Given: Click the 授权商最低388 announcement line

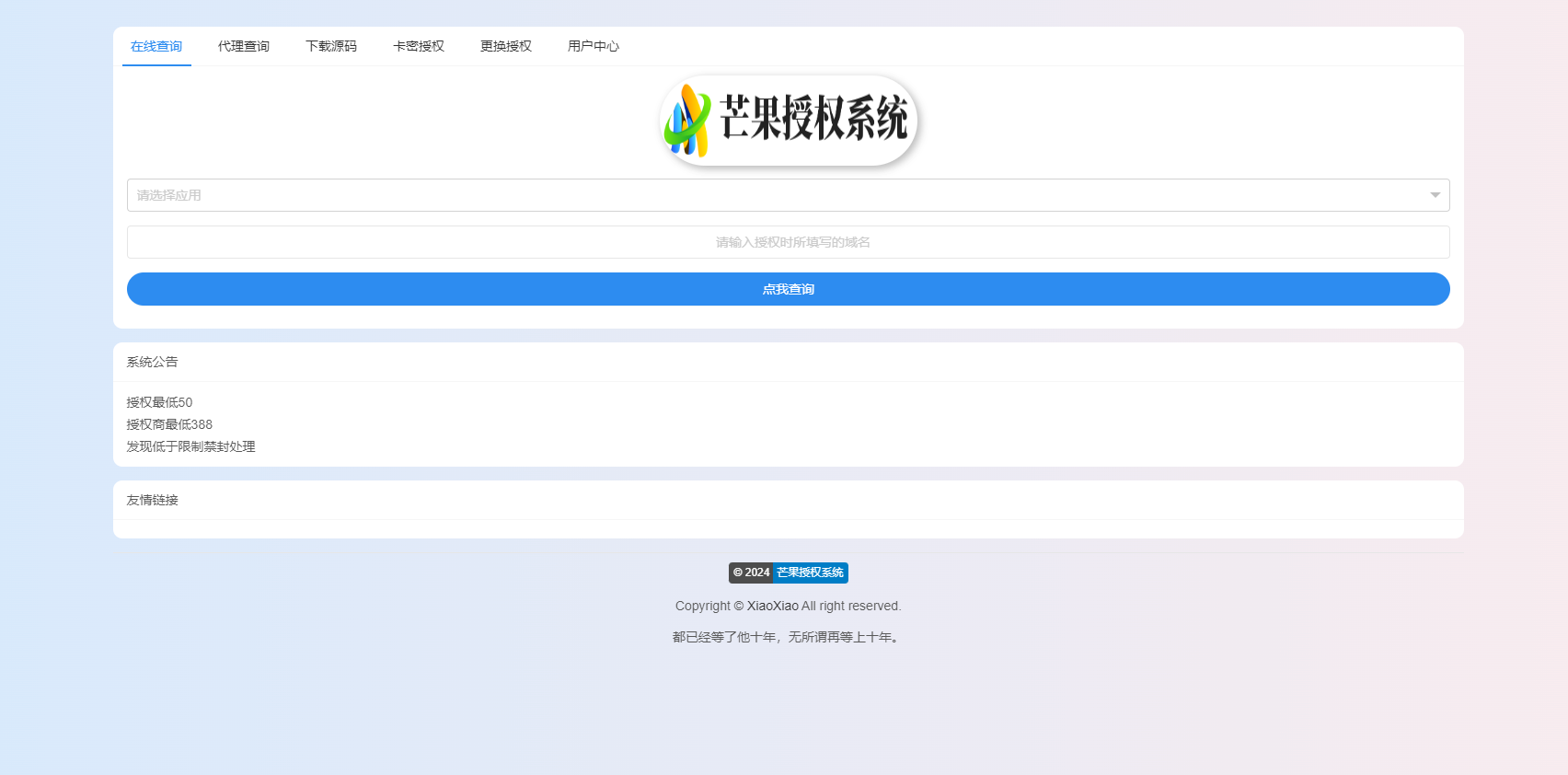Looking at the screenshot, I should point(169,424).
